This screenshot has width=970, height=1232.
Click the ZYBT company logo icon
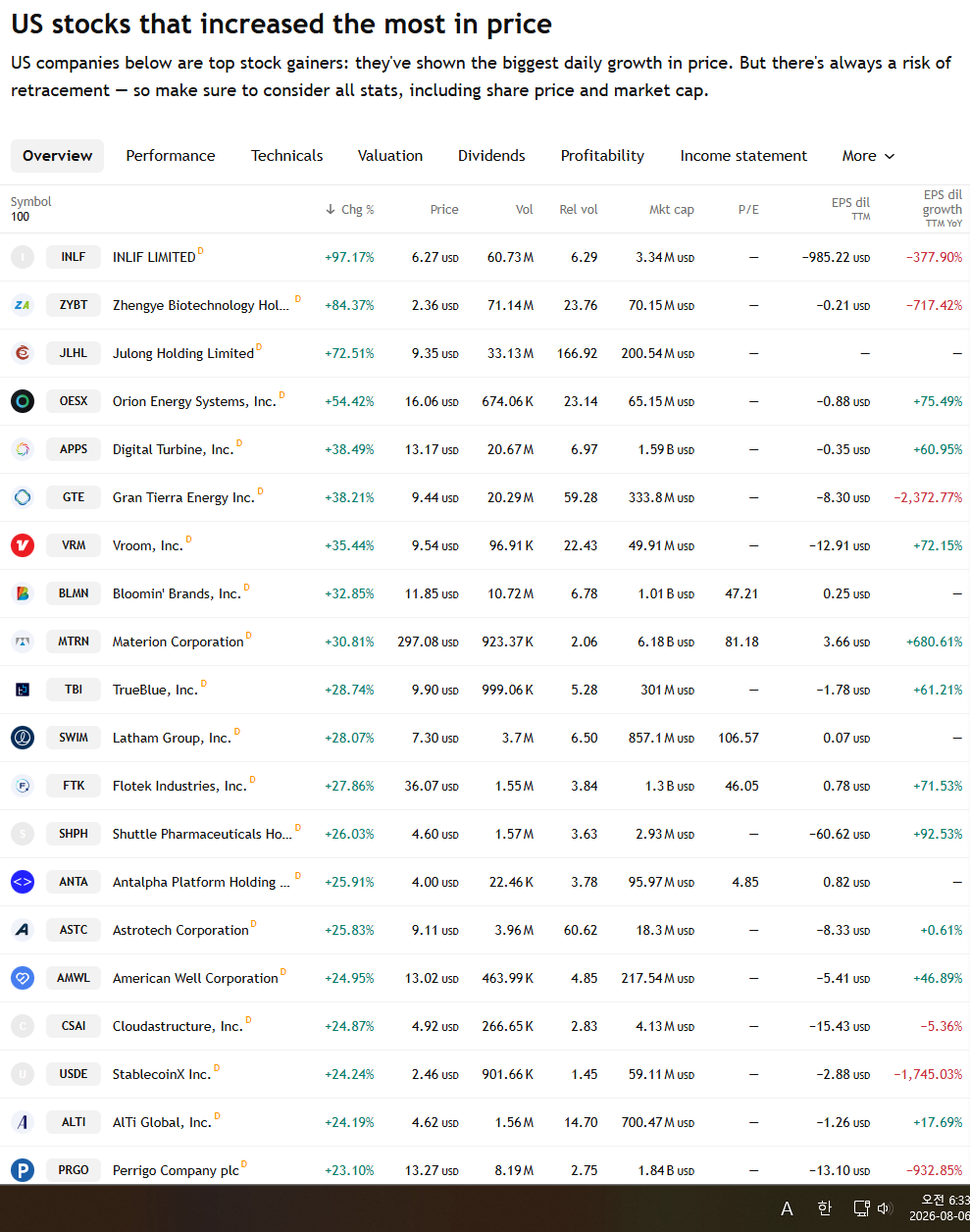[23, 305]
